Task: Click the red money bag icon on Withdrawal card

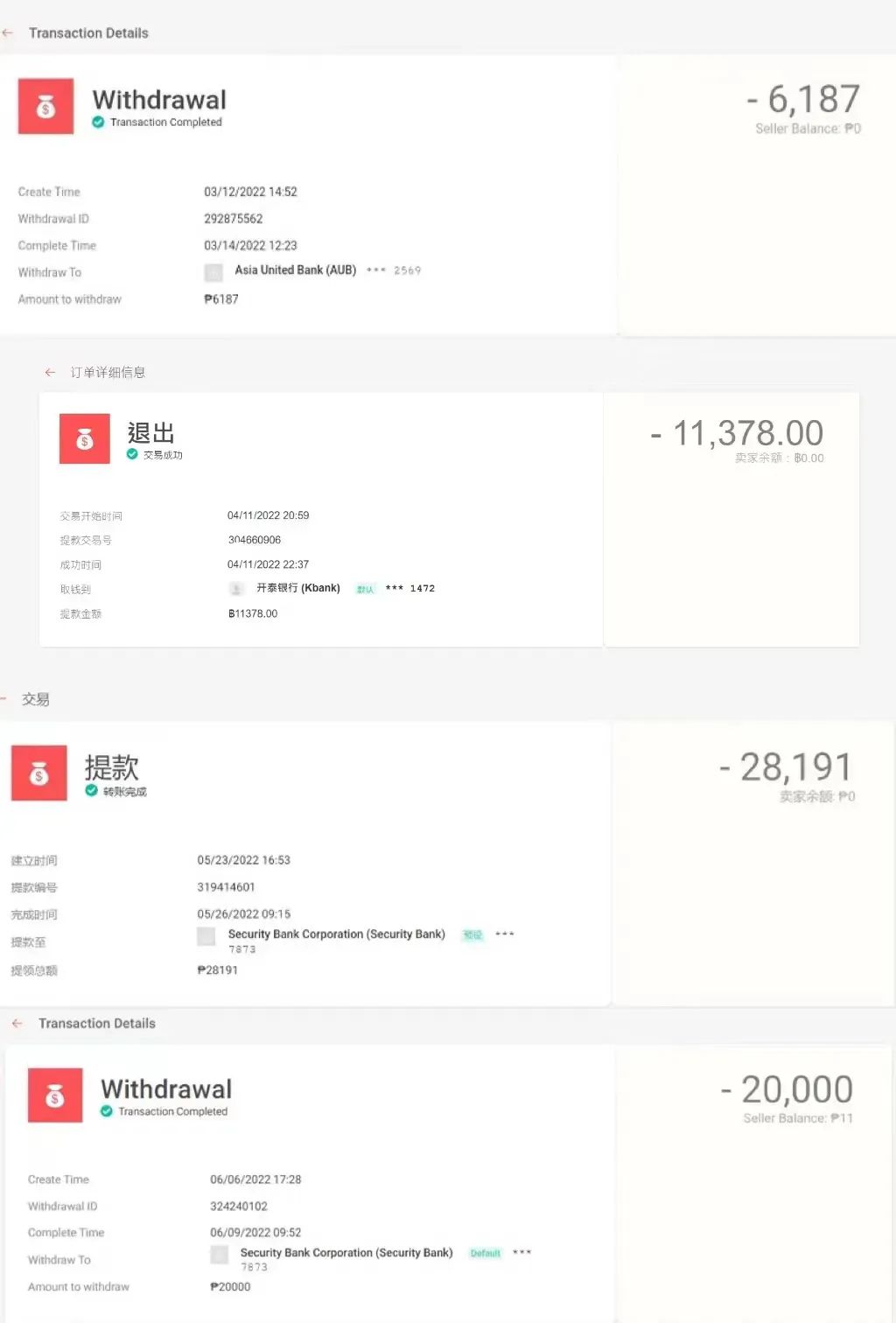Action: tap(45, 107)
